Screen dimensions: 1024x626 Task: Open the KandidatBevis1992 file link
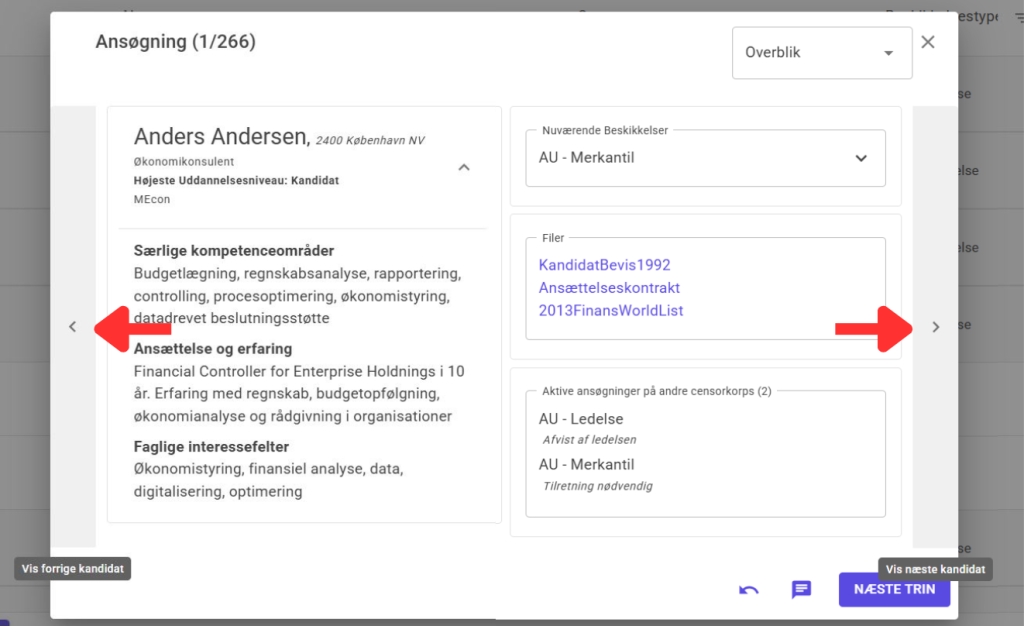[x=604, y=265]
